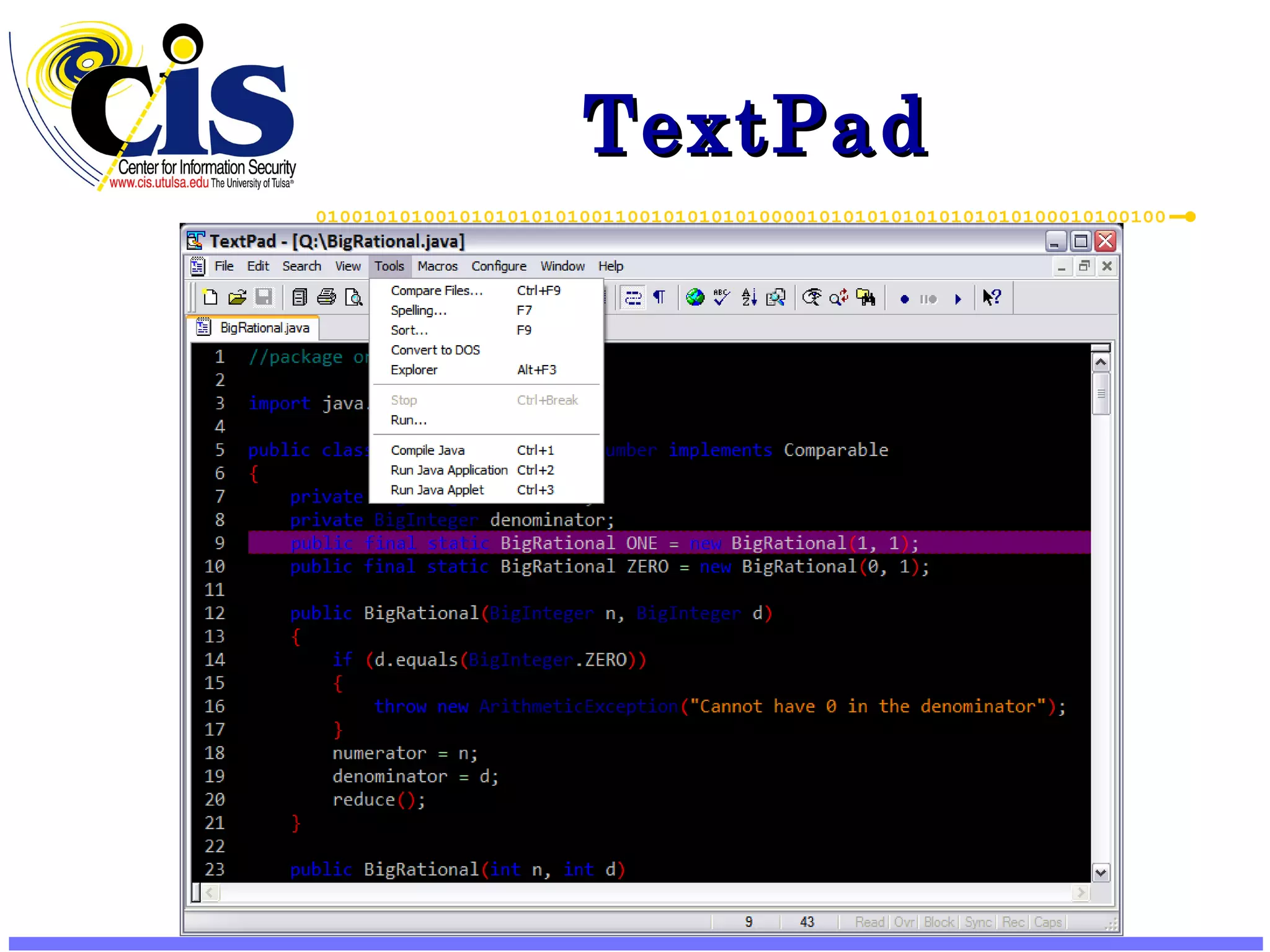Click column number 43 in status bar
The height and width of the screenshot is (952, 1270).
pyautogui.click(x=807, y=922)
